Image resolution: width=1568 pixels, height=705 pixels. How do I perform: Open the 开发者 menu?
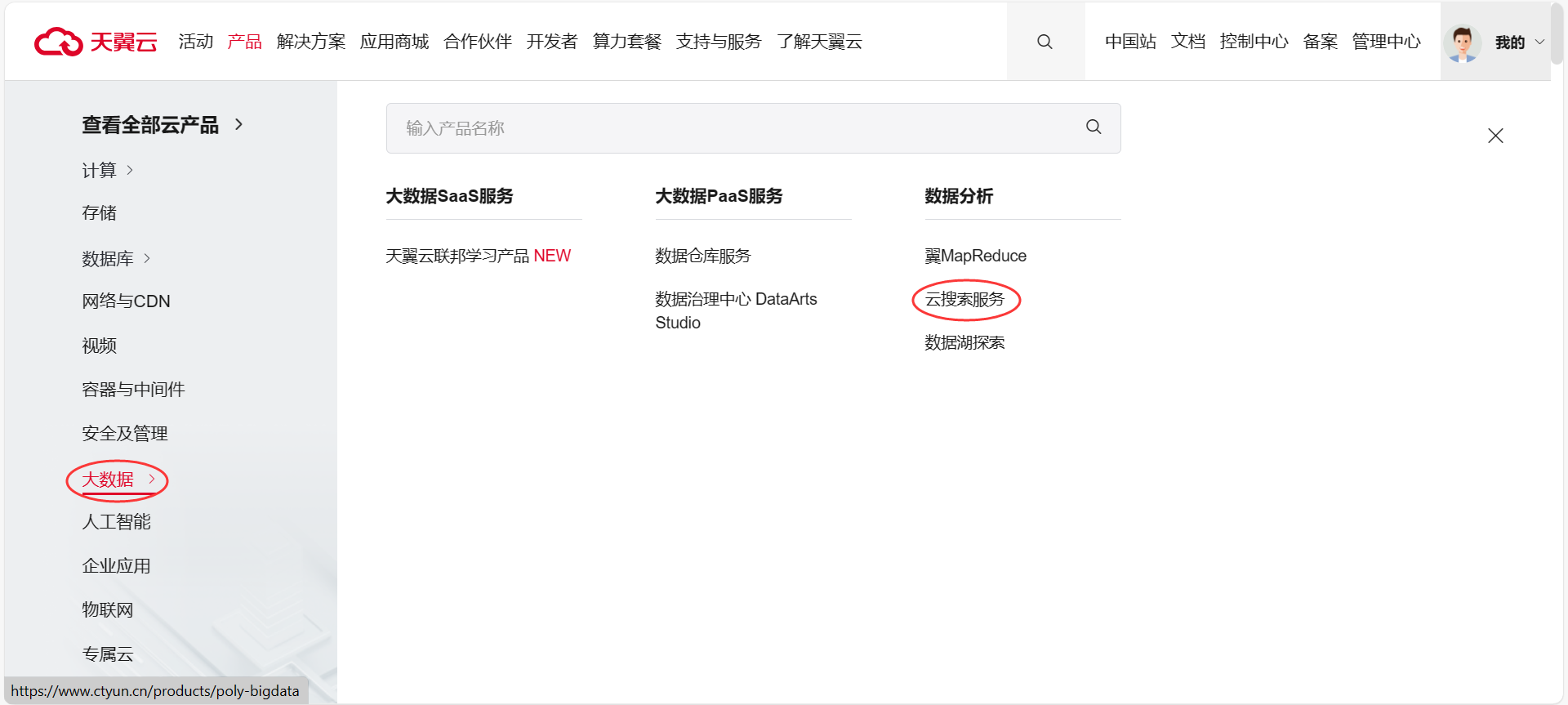click(x=552, y=42)
